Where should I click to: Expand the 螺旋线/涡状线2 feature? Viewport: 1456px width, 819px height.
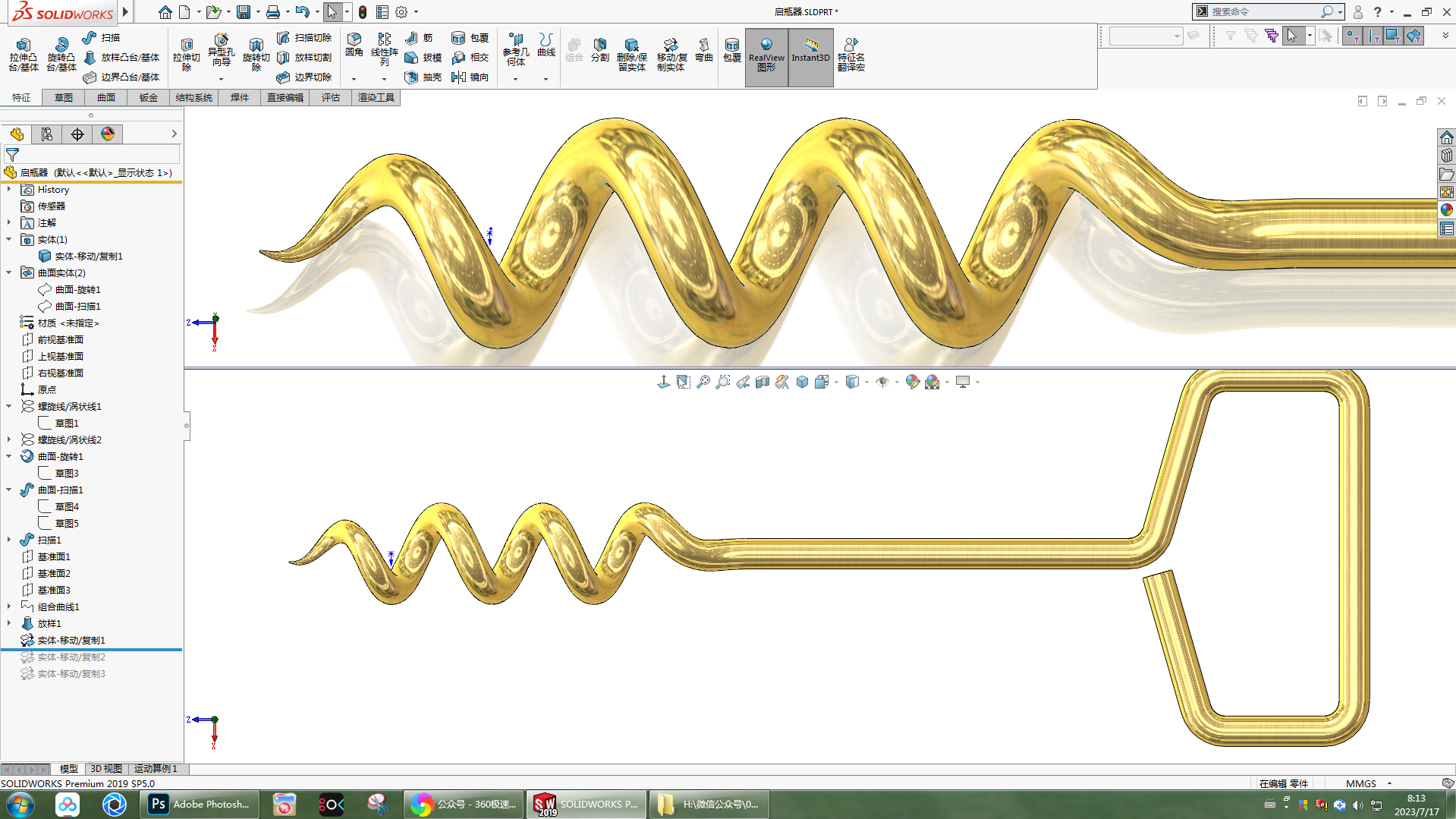pyautogui.click(x=9, y=440)
